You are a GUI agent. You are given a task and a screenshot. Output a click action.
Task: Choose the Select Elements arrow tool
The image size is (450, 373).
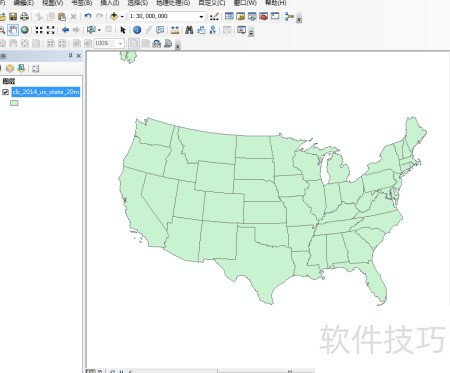coord(123,30)
